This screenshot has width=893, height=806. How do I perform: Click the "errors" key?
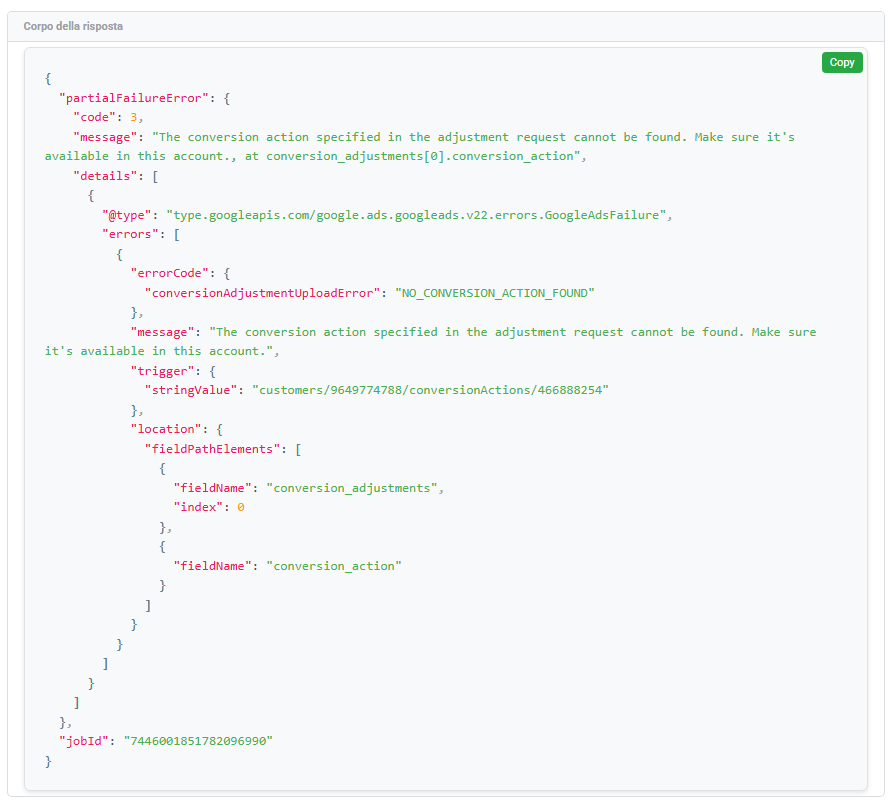(x=131, y=234)
